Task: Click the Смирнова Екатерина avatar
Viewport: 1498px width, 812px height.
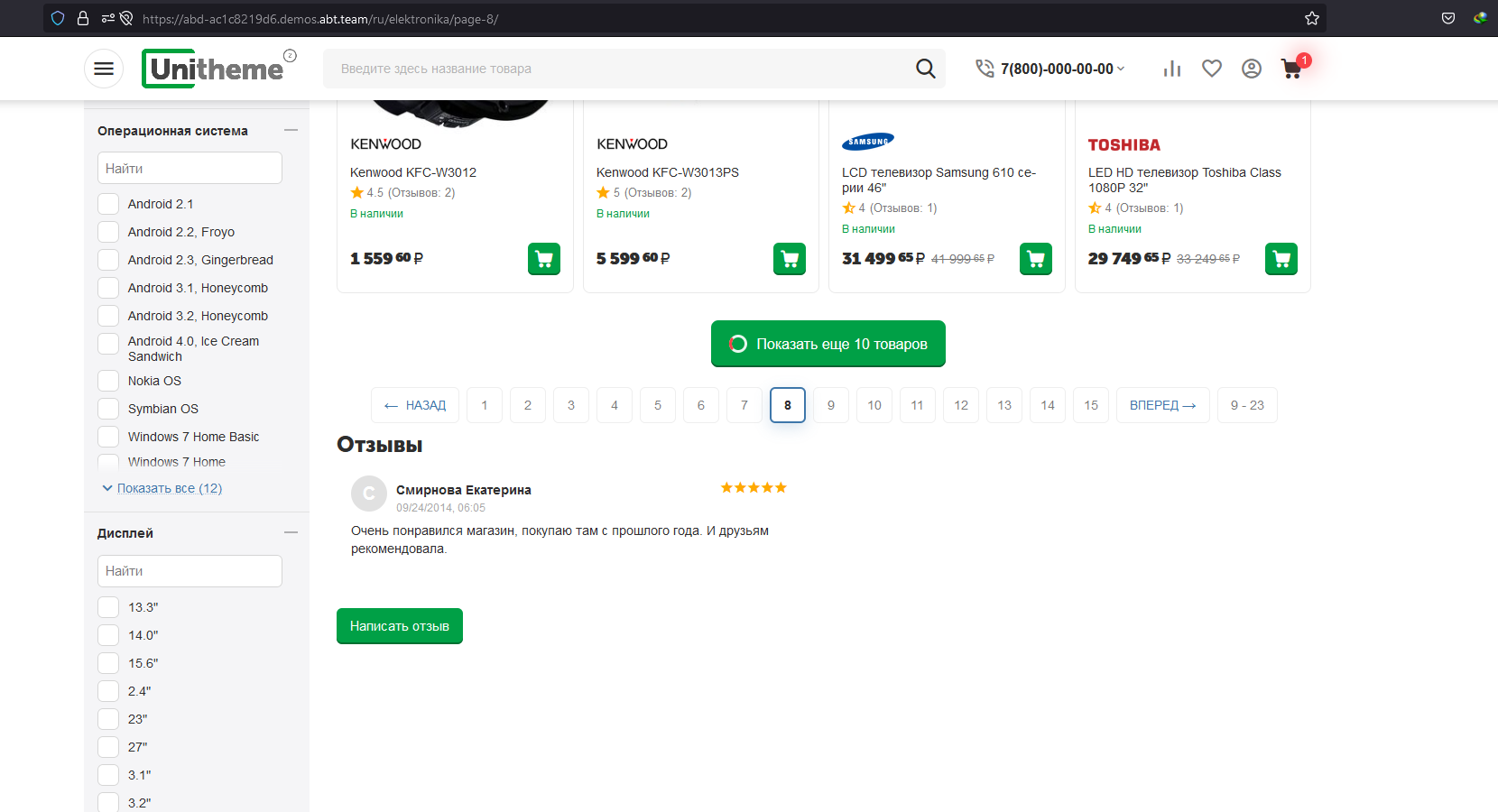Action: [x=368, y=494]
